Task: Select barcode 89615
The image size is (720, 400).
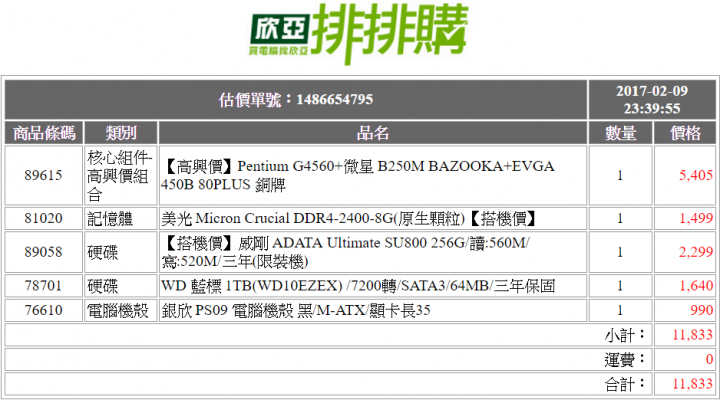Action: pyautogui.click(x=44, y=175)
